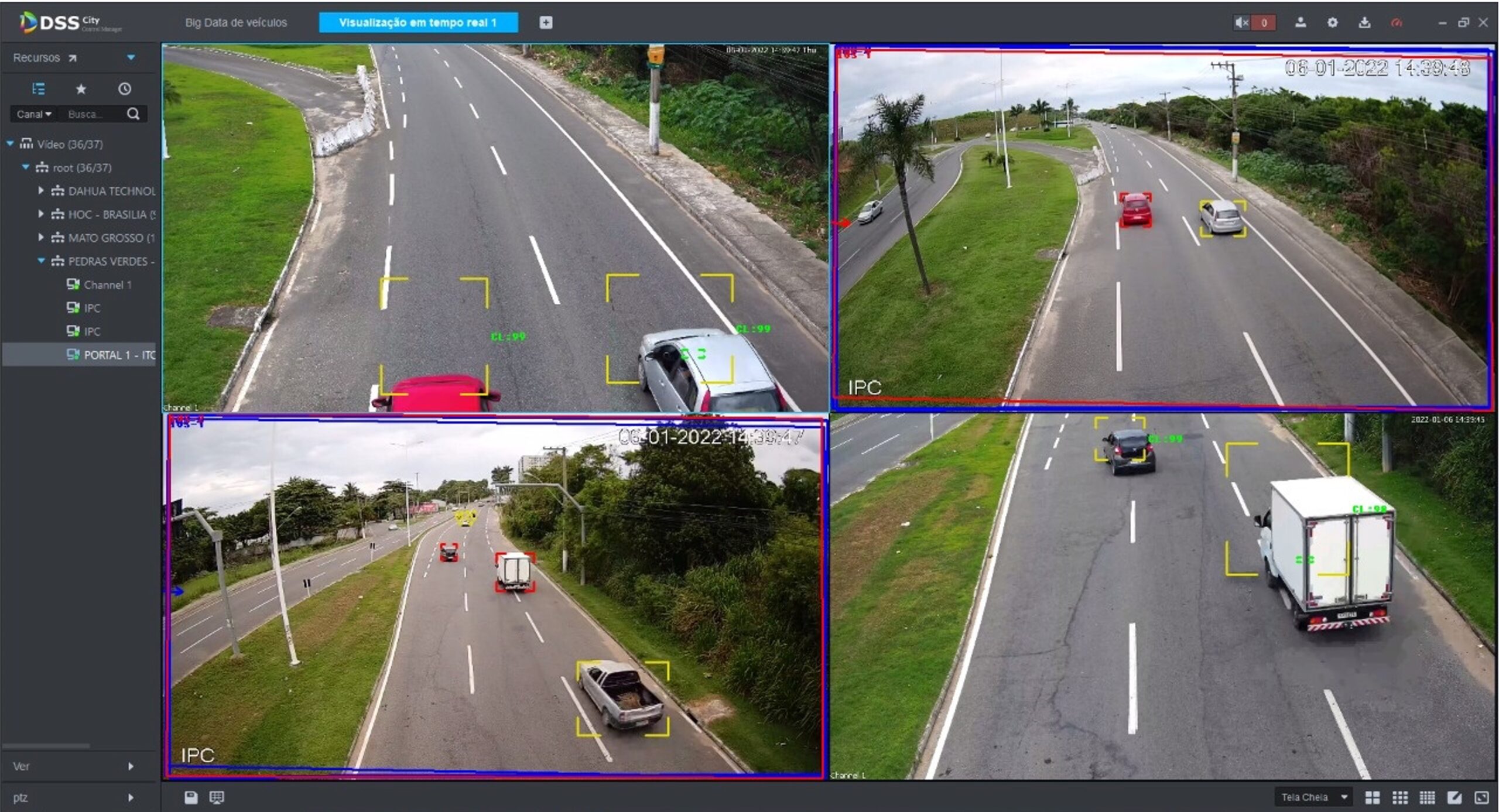Mute audio with the speaker icon

click(1241, 22)
